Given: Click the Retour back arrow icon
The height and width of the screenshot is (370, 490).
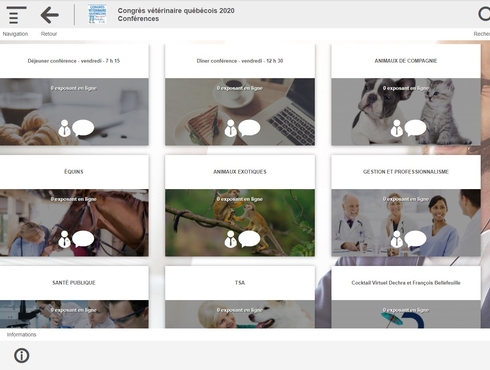Looking at the screenshot, I should tap(50, 15).
